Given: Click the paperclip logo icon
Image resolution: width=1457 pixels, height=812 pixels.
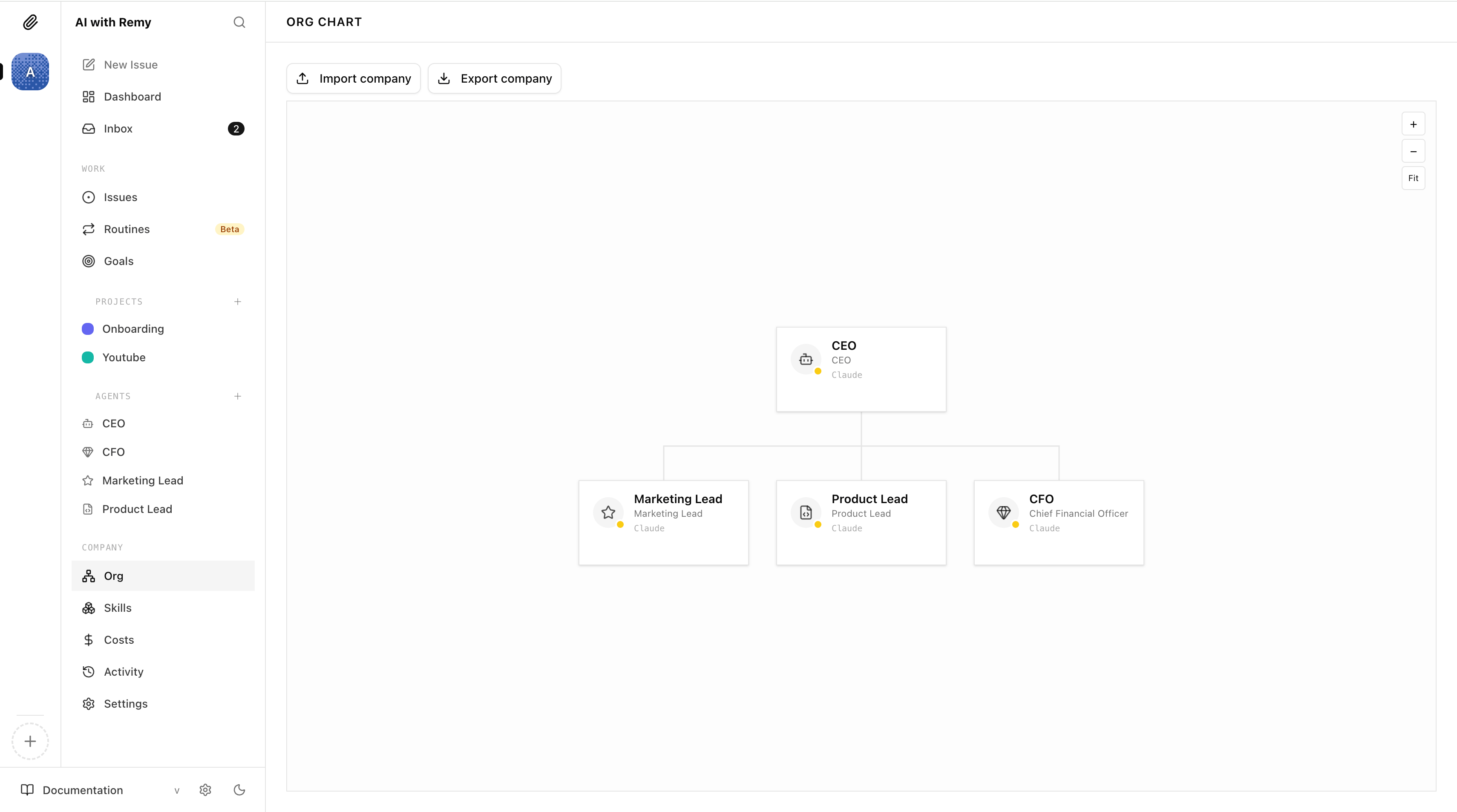Looking at the screenshot, I should (x=30, y=22).
